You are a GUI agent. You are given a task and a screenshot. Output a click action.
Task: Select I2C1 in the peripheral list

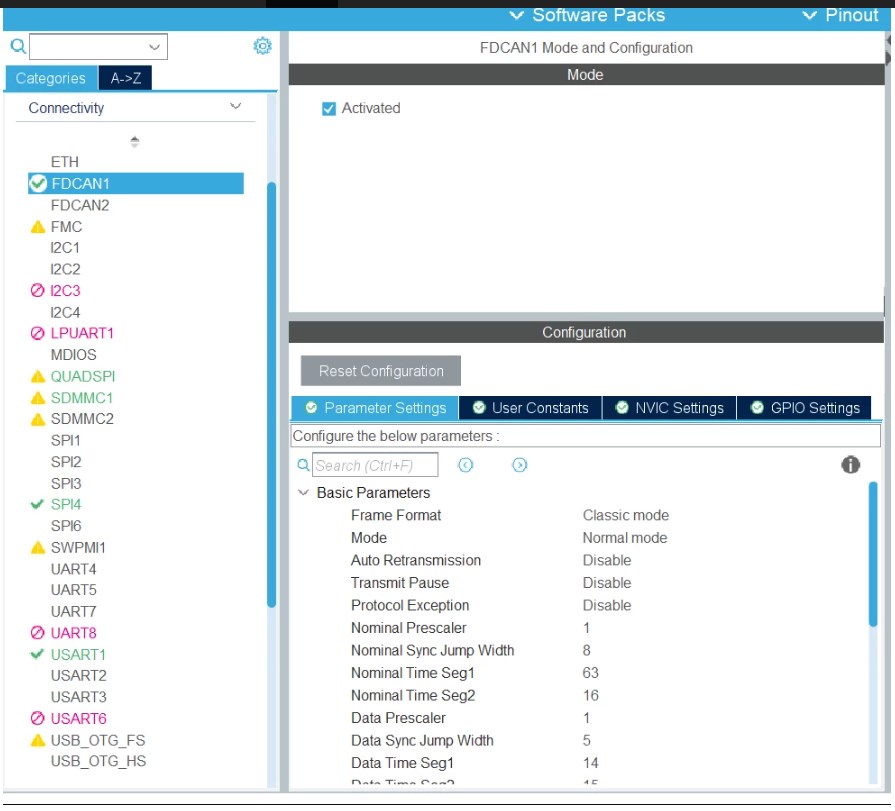coord(65,248)
